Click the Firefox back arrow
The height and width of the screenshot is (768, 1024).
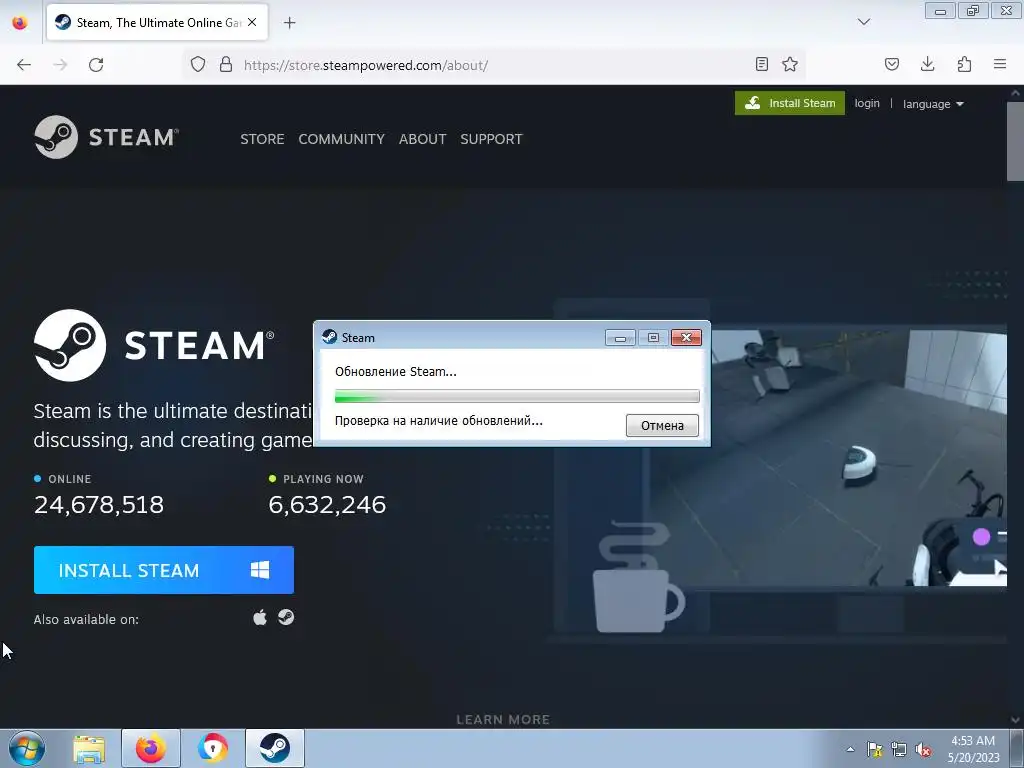(x=24, y=65)
